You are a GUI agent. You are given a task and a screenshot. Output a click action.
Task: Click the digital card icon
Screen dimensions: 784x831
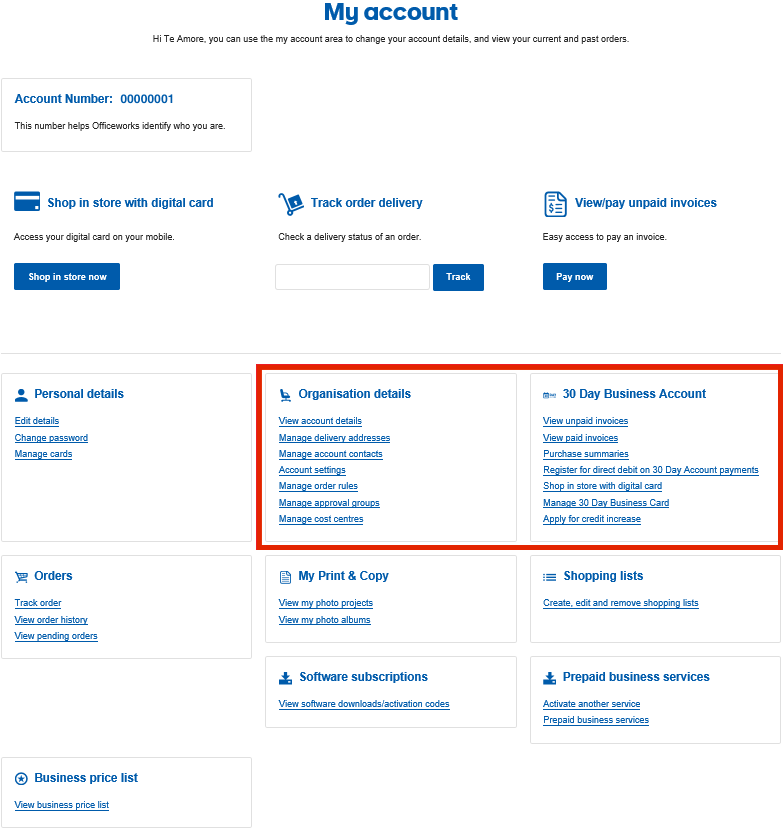pos(27,202)
